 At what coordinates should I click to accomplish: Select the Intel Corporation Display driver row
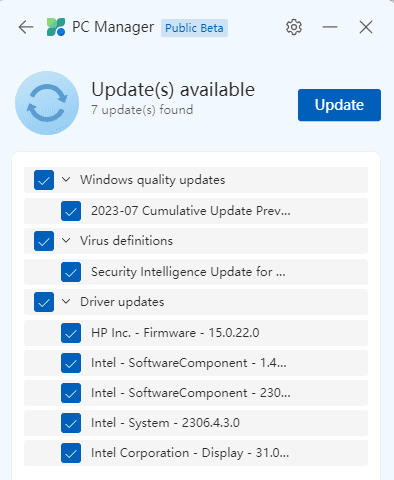point(196,453)
